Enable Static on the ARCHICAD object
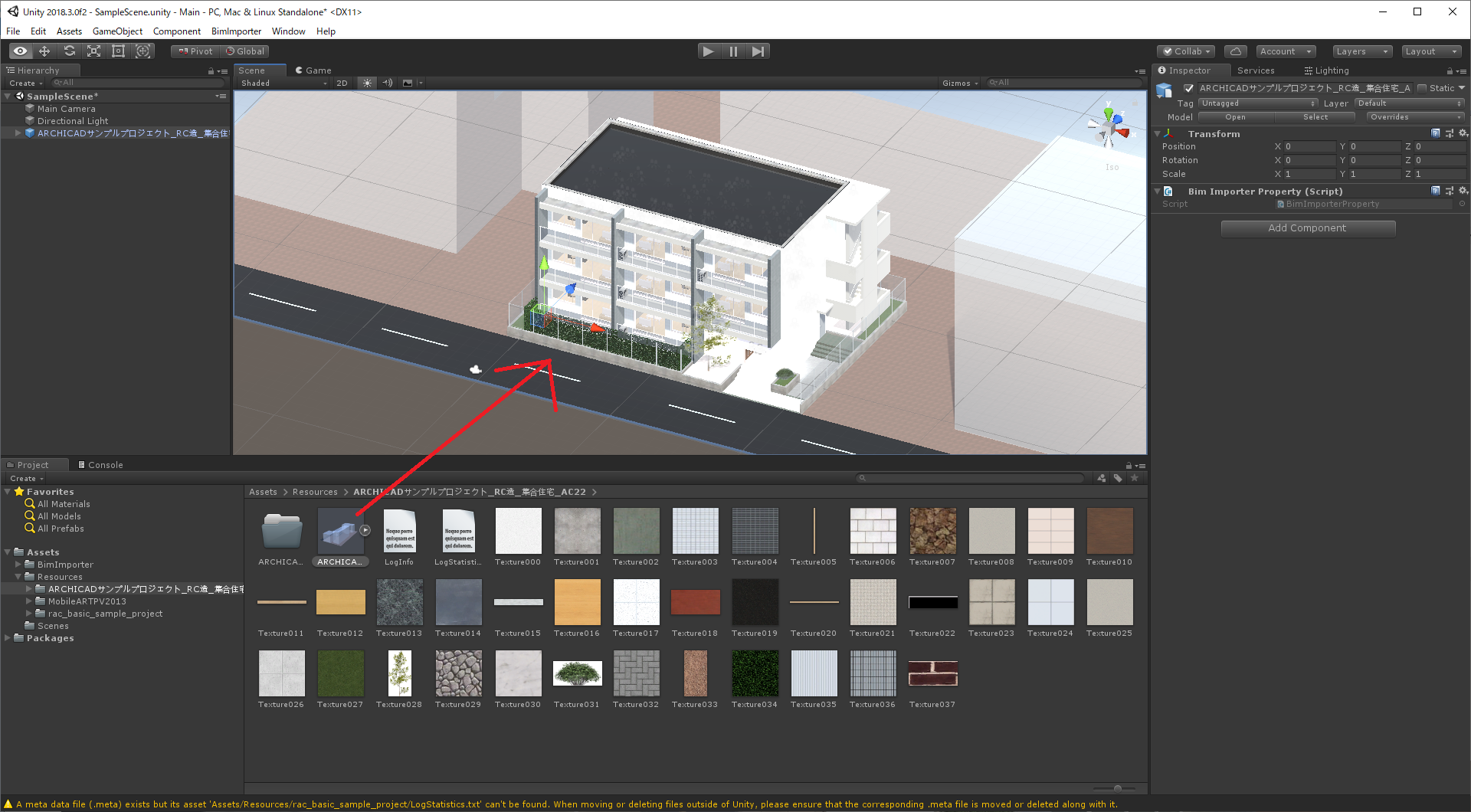This screenshot has height=812, width=1471. (x=1422, y=88)
